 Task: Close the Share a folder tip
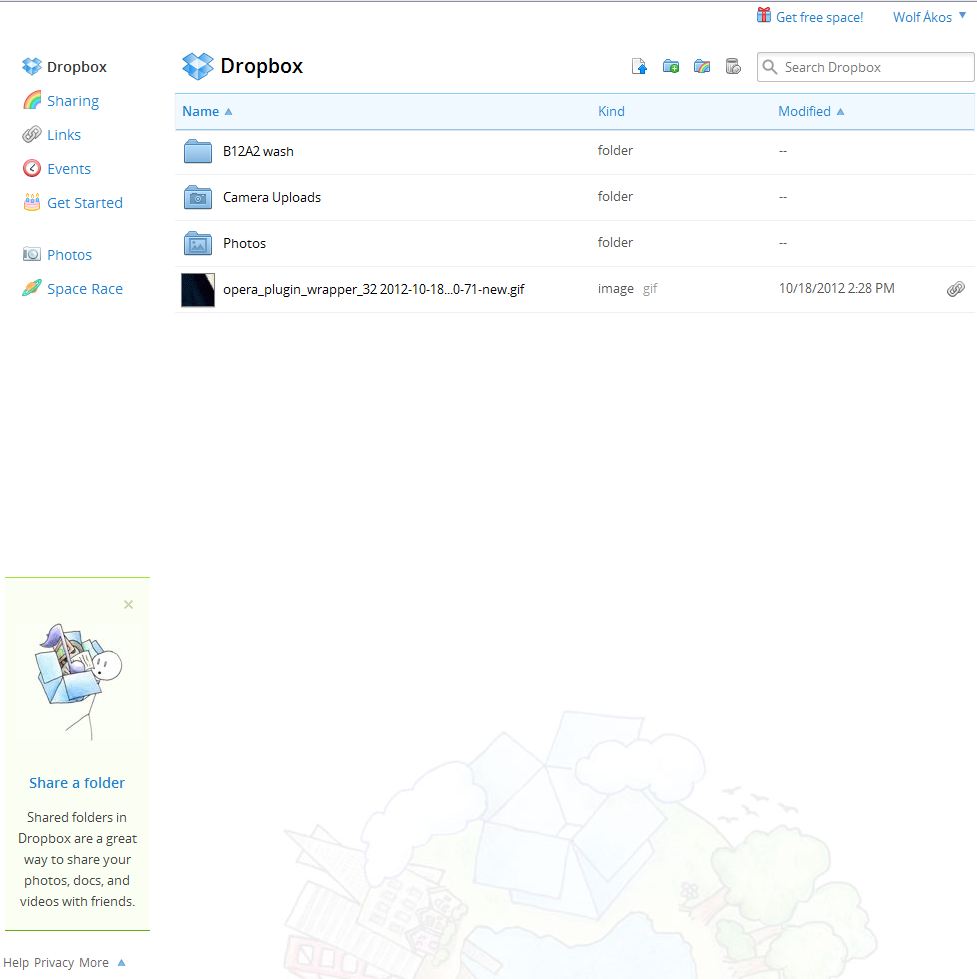point(129,604)
